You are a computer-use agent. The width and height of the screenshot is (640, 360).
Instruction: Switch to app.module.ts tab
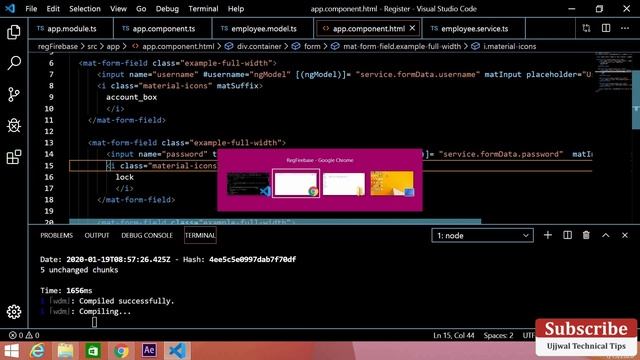click(x=71, y=29)
